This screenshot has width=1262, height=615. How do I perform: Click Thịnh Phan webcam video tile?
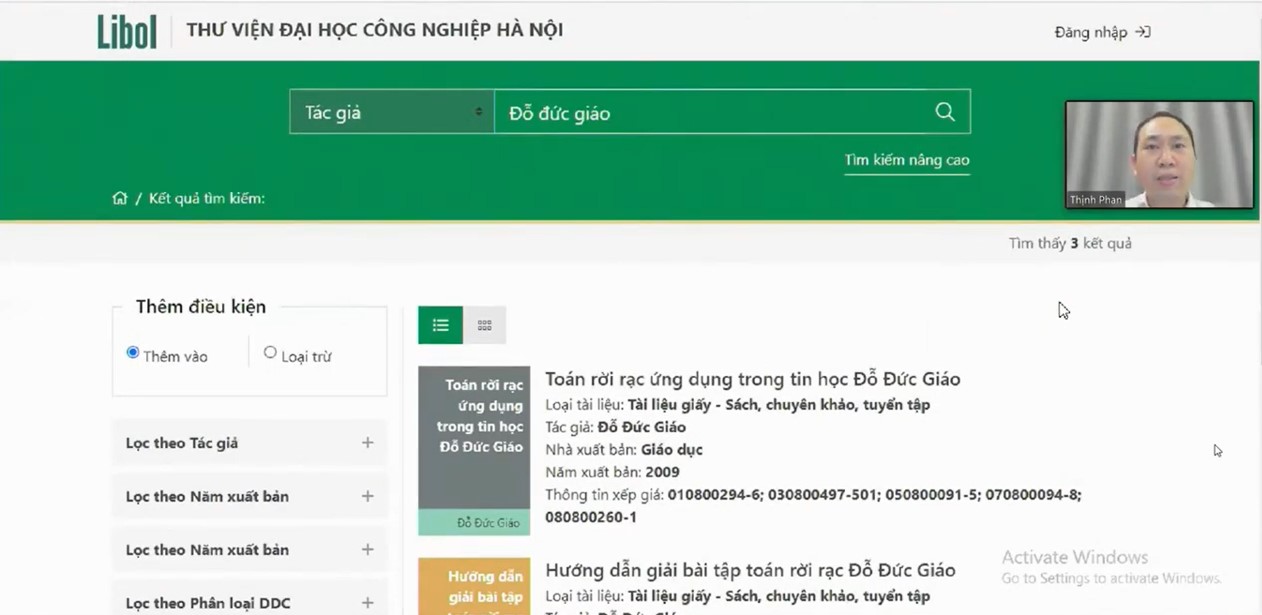tap(1158, 154)
